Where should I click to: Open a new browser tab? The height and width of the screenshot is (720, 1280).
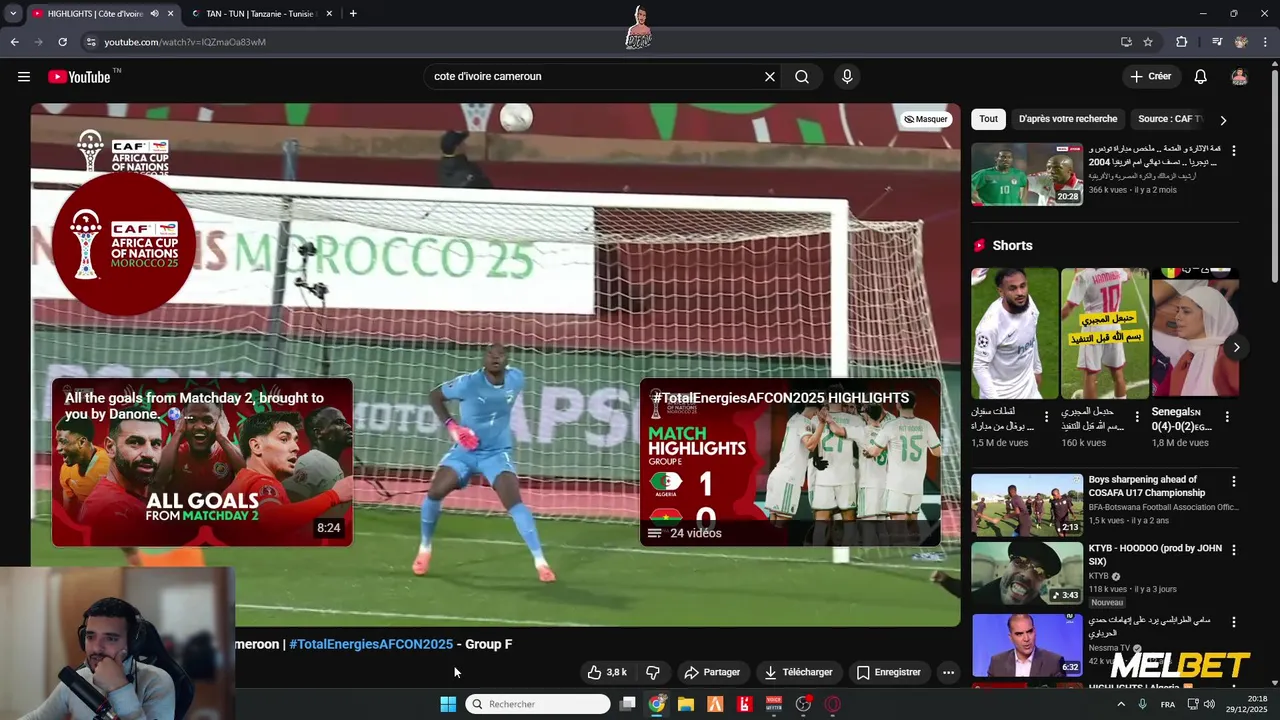(353, 14)
